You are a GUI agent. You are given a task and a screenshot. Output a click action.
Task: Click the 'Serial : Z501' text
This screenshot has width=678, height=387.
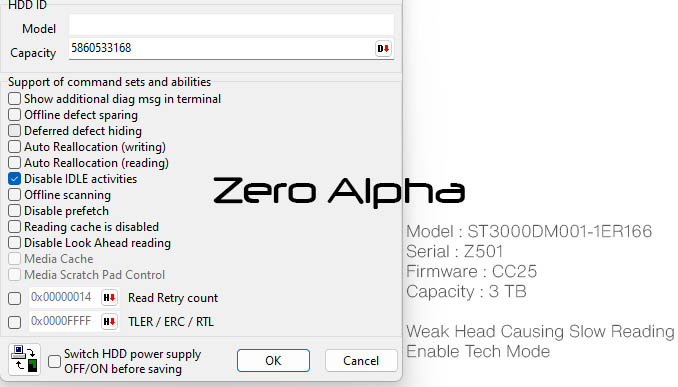(x=454, y=252)
